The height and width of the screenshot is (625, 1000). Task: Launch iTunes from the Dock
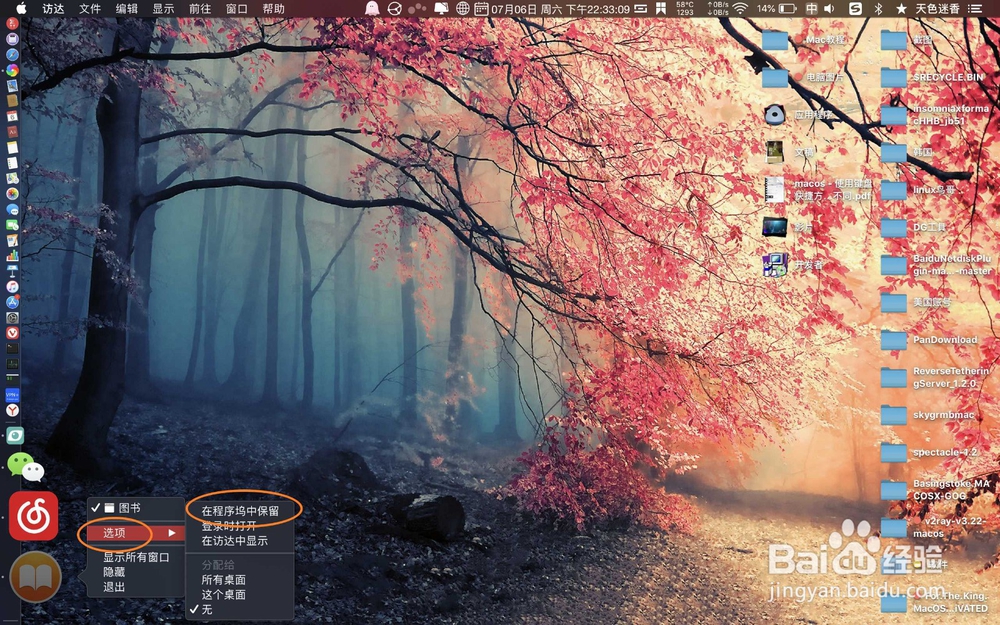(12, 286)
